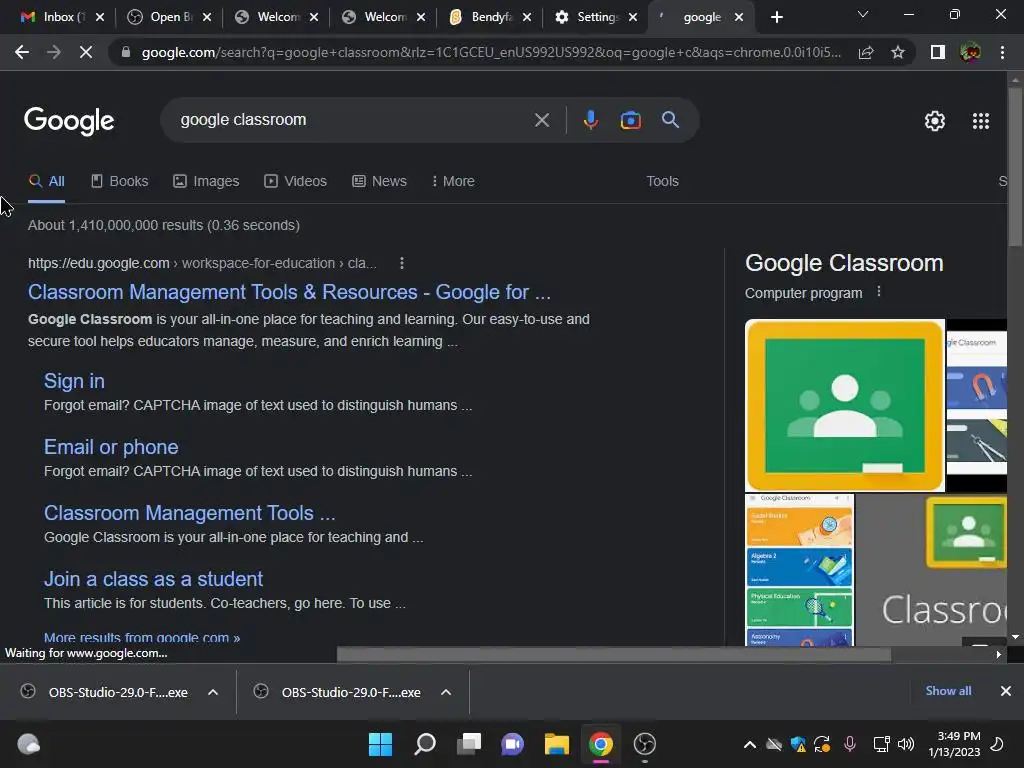Open Join a class as a student
The width and height of the screenshot is (1024, 768).
pos(153,579)
